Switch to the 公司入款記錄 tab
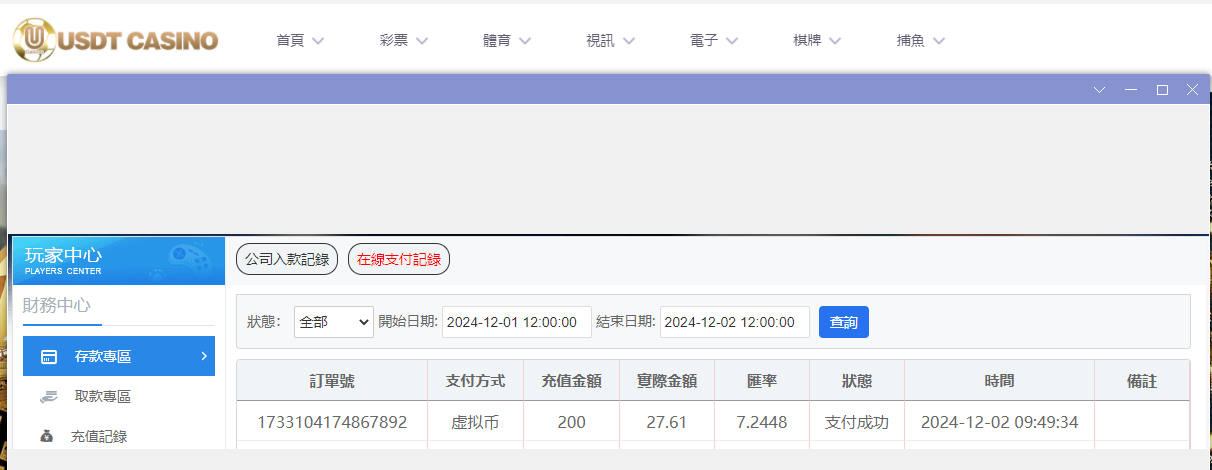 [287, 259]
